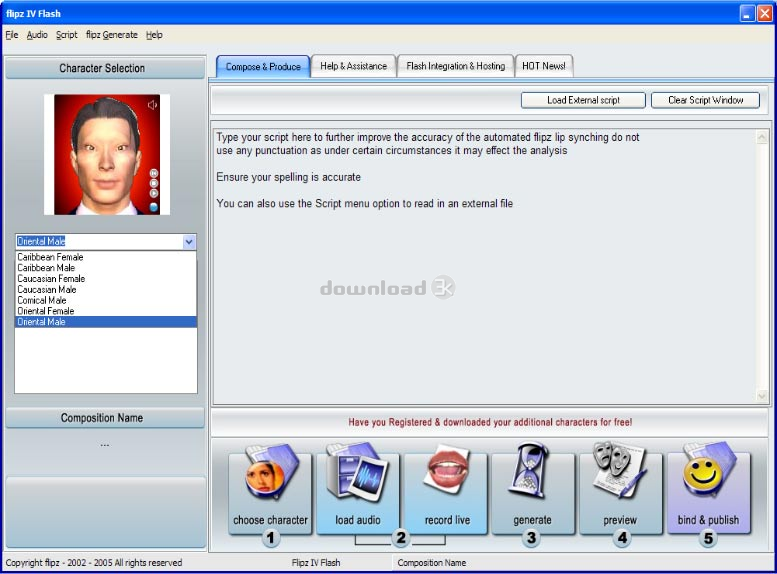Screen dimensions: 777x574
Task: Click rewind control on character preview
Action: pyautogui.click(x=154, y=173)
